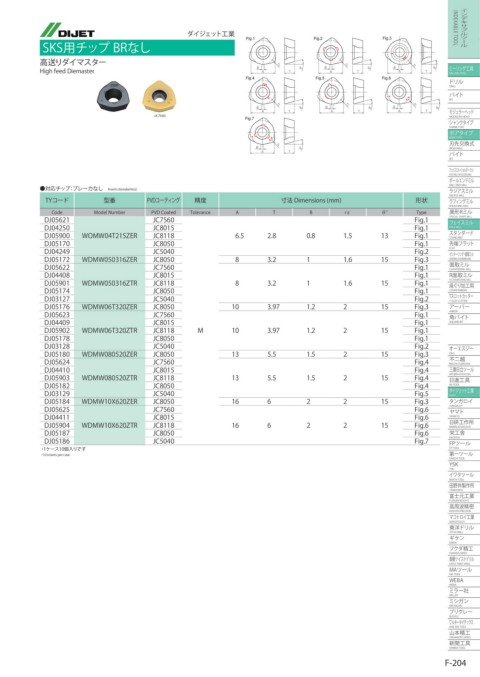Select the オーエスジー maker tab
Viewport: 480px width, 677px height.
[464, 350]
